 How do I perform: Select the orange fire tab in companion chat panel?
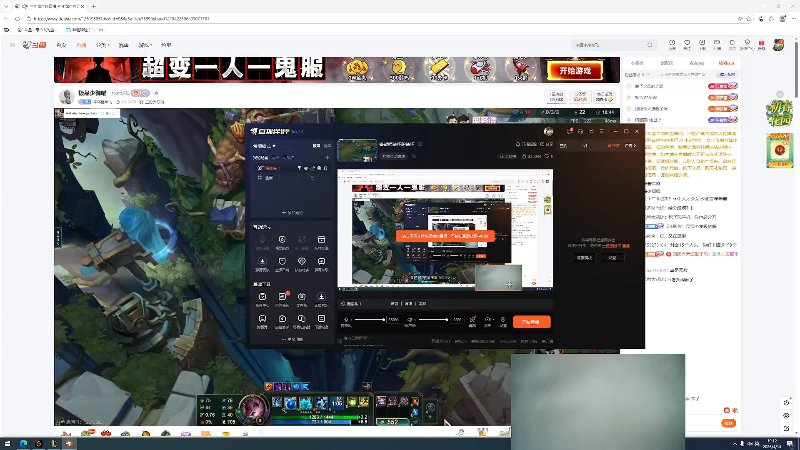(613, 146)
